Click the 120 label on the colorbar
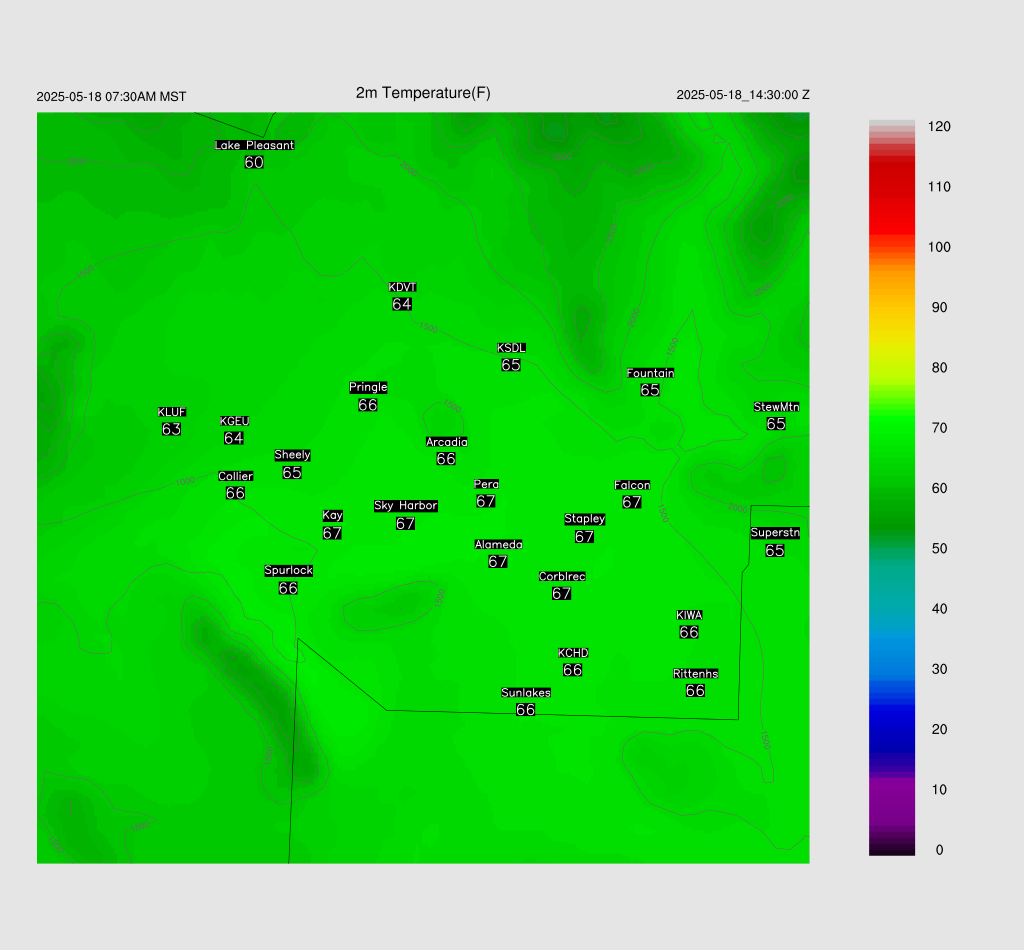This screenshot has height=950, width=1024. (x=939, y=127)
